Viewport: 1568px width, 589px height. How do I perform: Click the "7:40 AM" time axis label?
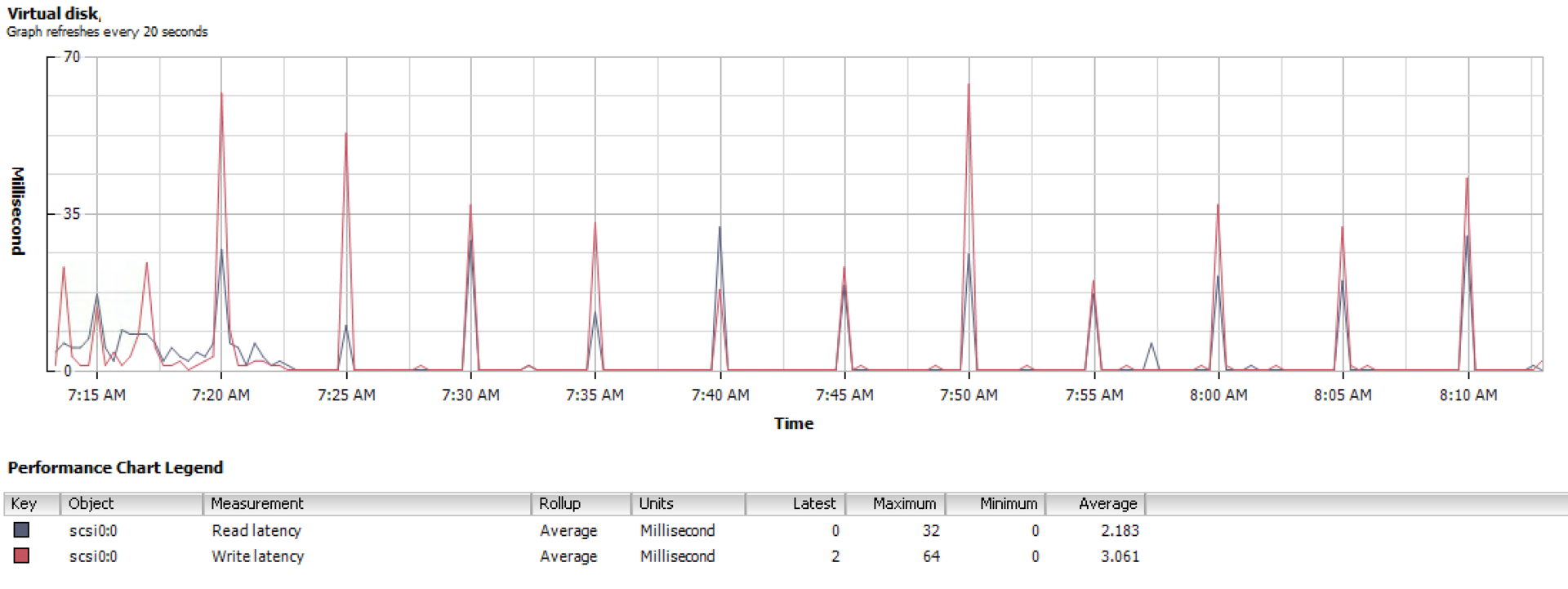pyautogui.click(x=720, y=395)
